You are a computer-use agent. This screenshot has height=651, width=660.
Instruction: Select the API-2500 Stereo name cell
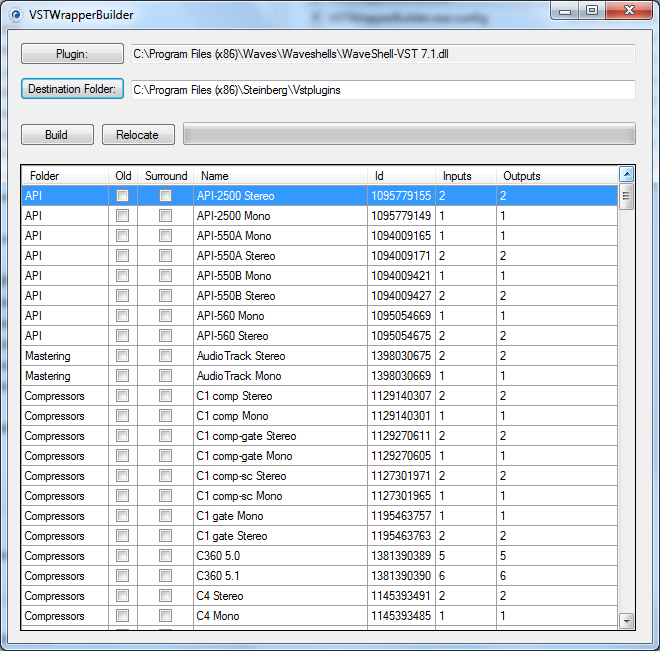pyautogui.click(x=280, y=196)
